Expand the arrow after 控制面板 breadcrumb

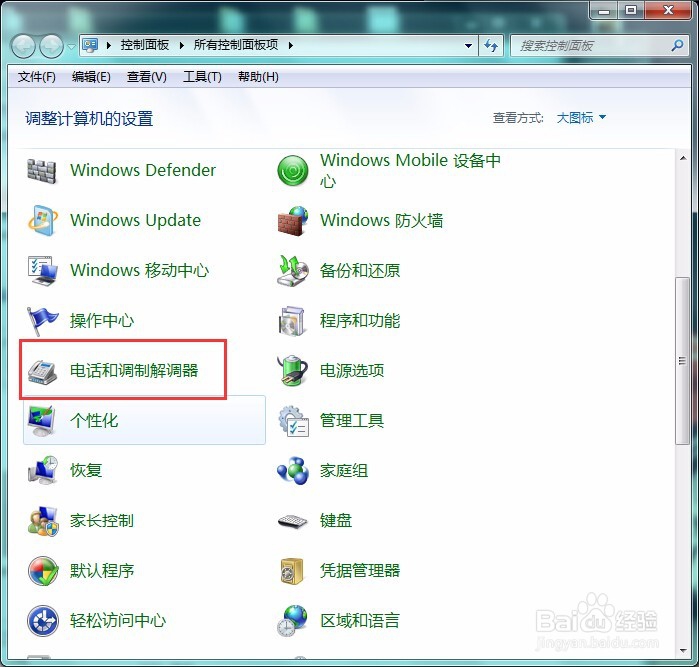click(181, 45)
